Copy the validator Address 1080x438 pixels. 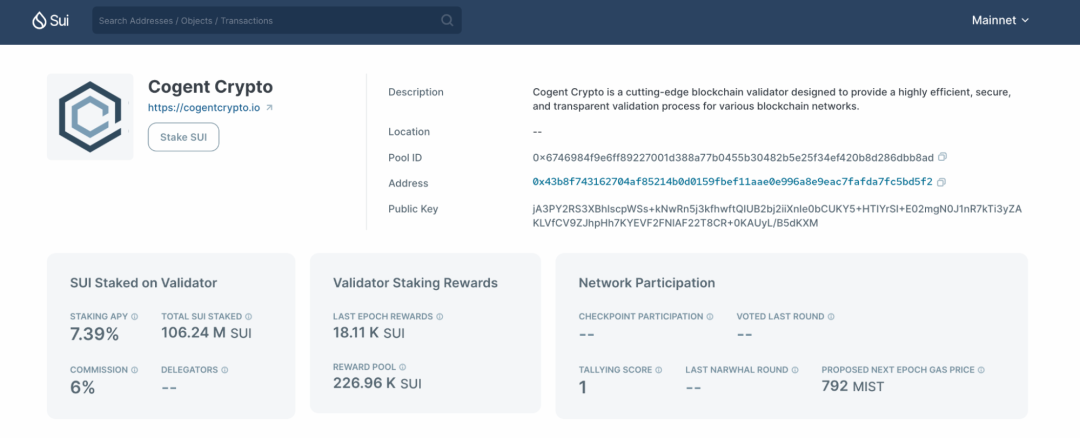(x=941, y=182)
